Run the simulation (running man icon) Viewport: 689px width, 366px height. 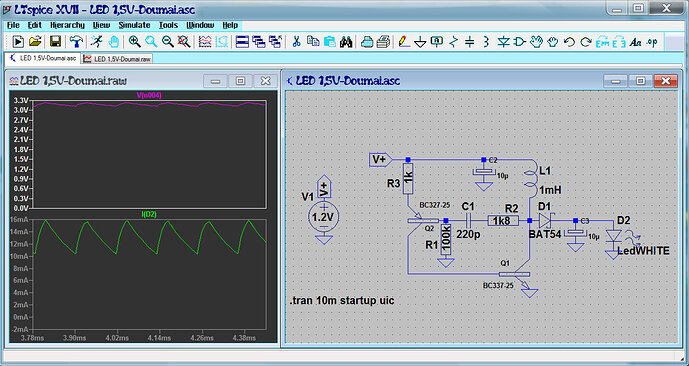(96, 42)
